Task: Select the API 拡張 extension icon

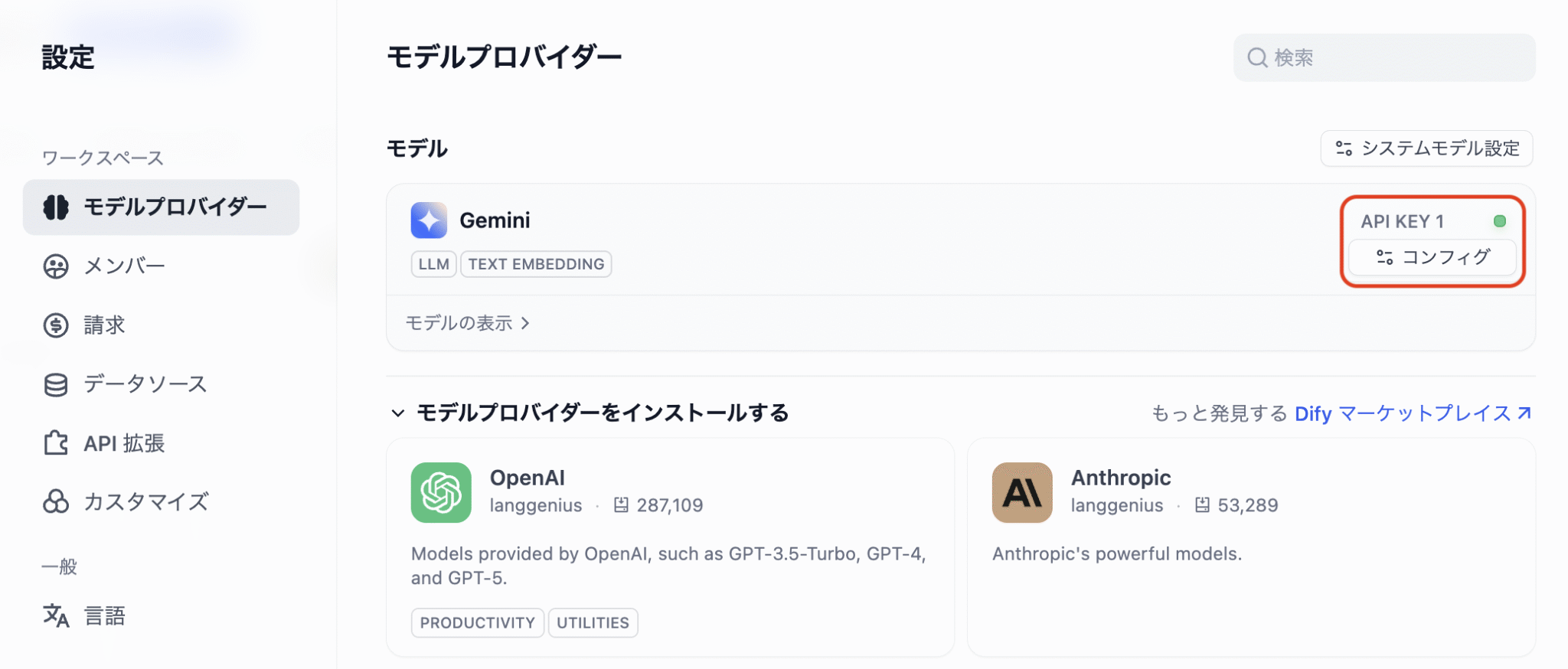Action: [x=55, y=443]
